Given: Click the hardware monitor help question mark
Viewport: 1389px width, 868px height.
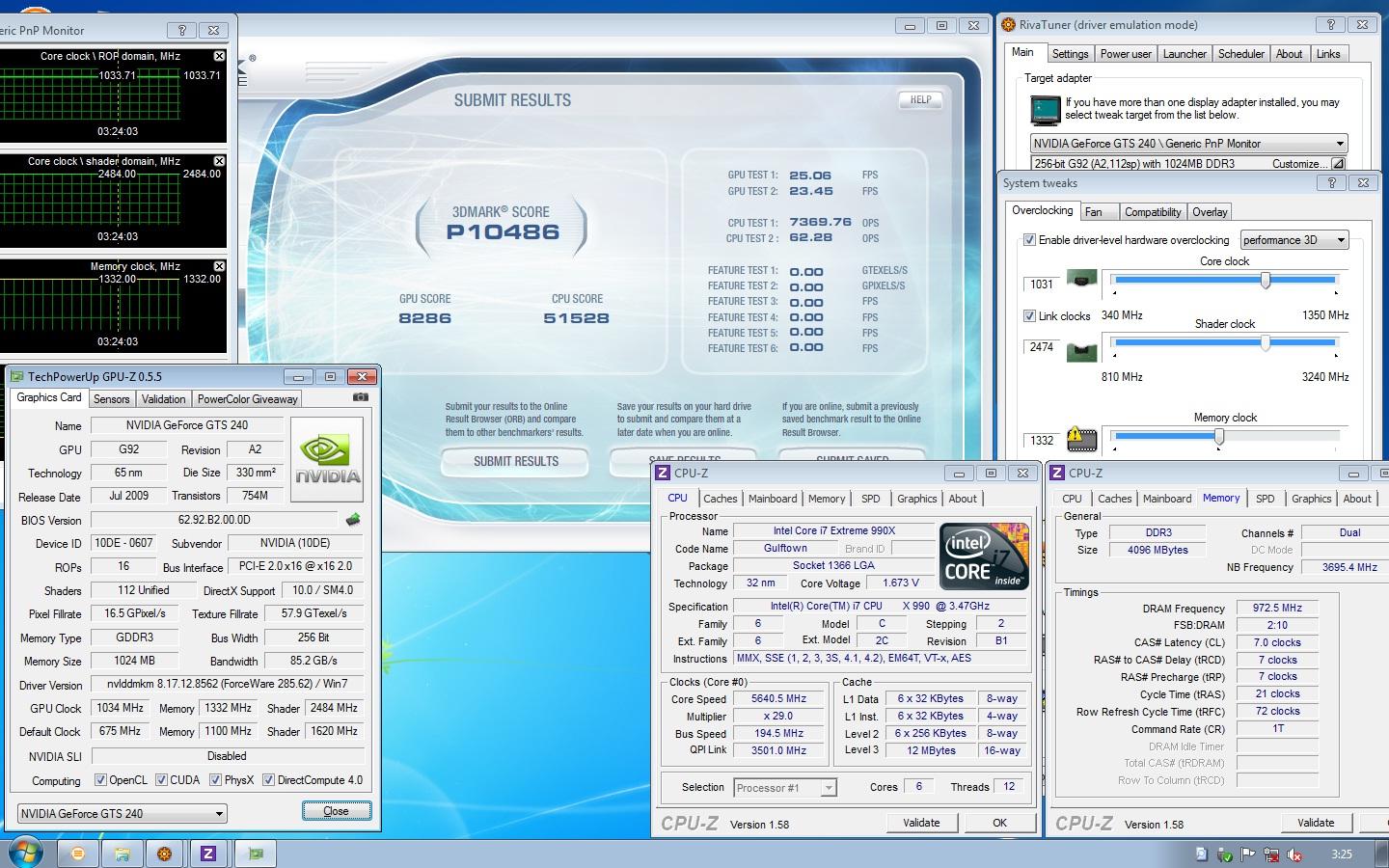Looking at the screenshot, I should point(181,30).
